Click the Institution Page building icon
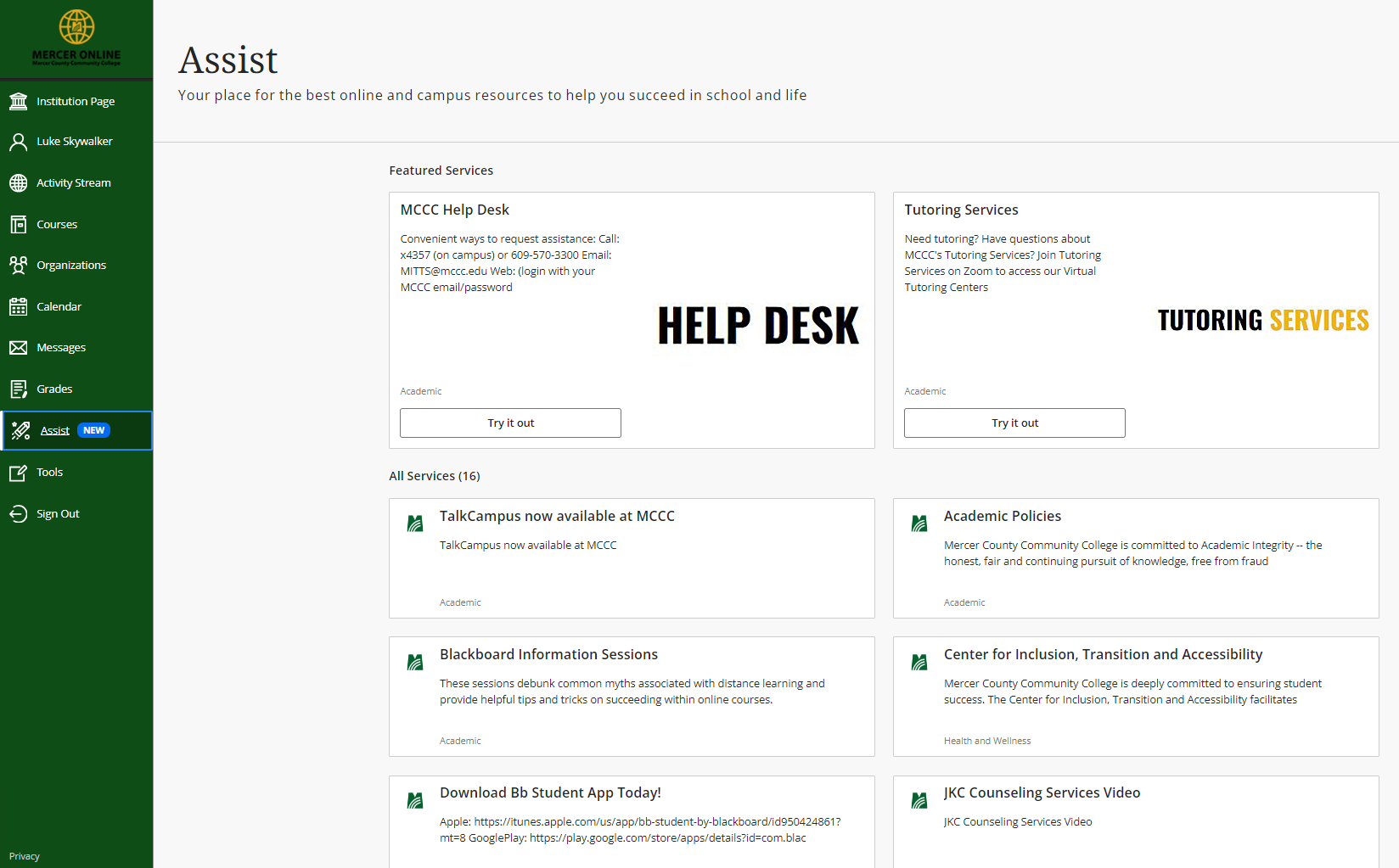The image size is (1399, 868). 18,101
